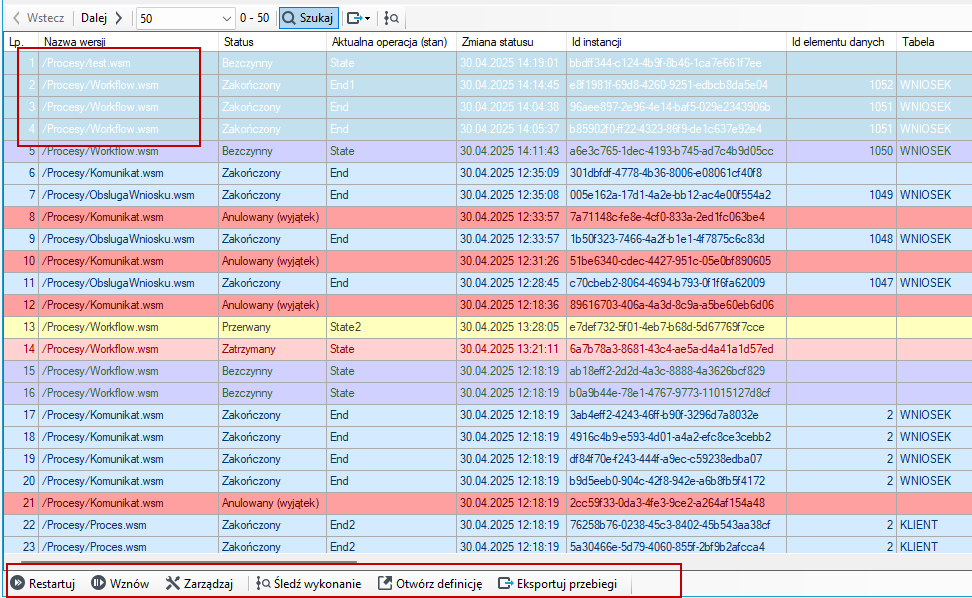
Task: Select row 7 /Procesy/ObslugaWniosku.wsm
Action: click(x=487, y=195)
